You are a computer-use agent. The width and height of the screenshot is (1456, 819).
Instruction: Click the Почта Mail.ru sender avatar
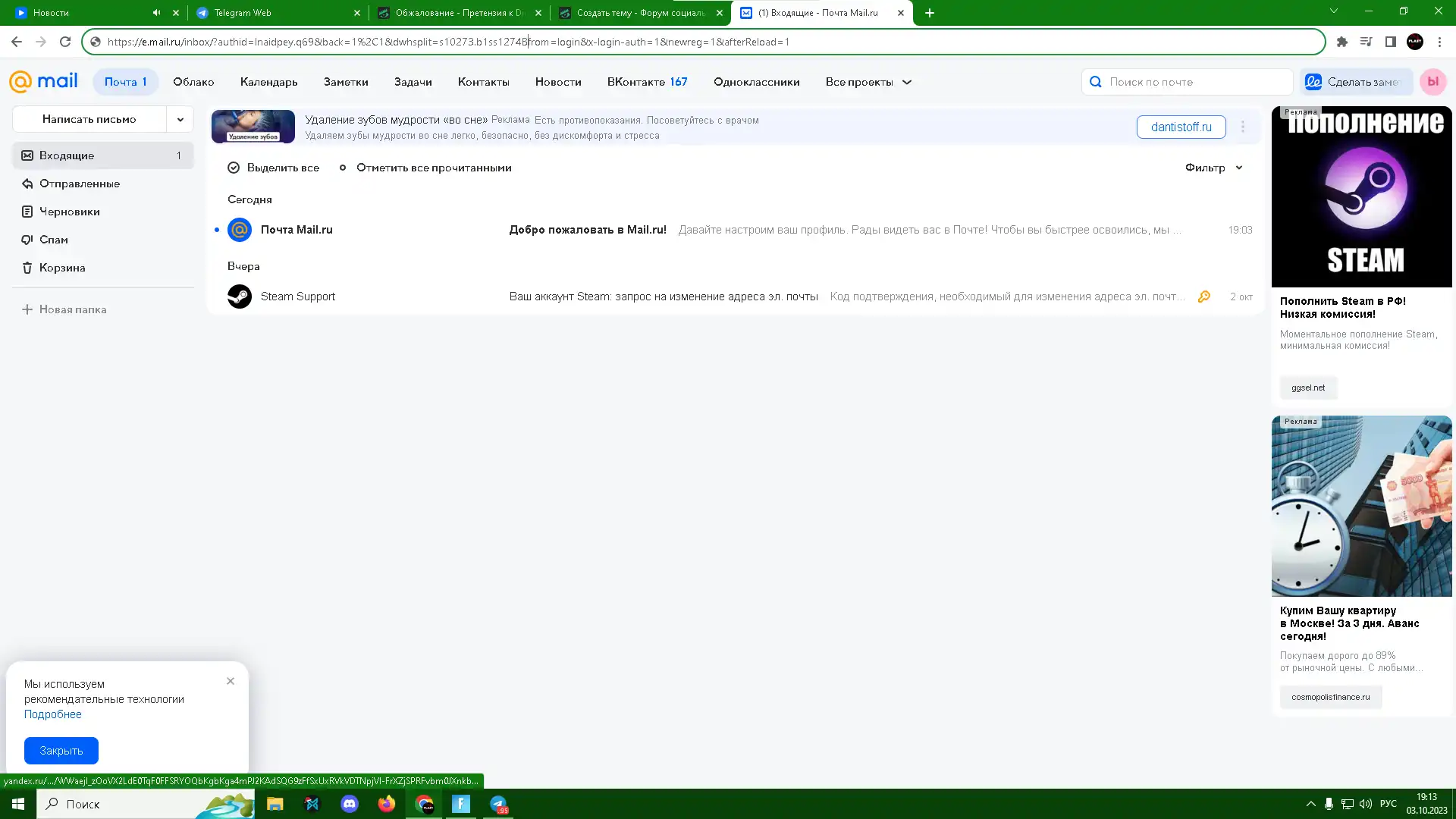[240, 230]
